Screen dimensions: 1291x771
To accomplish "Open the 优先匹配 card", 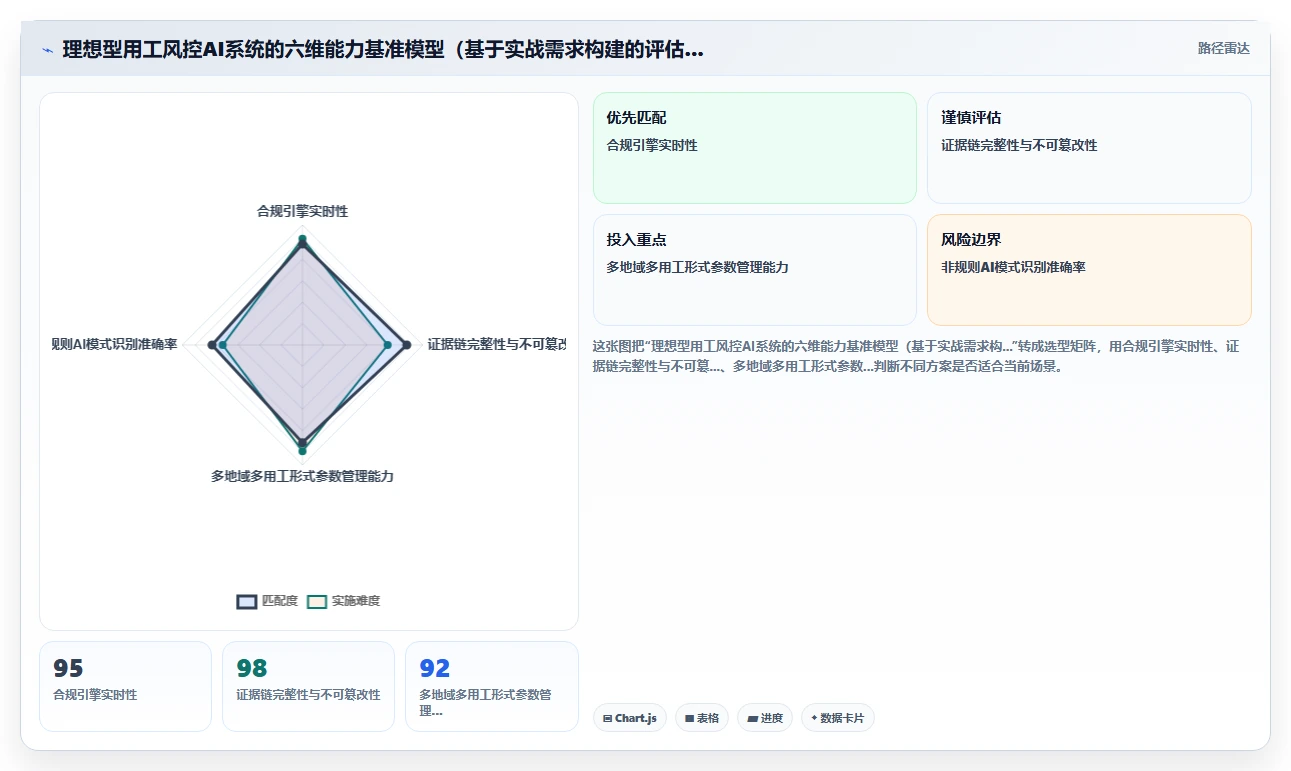I will click(x=755, y=148).
